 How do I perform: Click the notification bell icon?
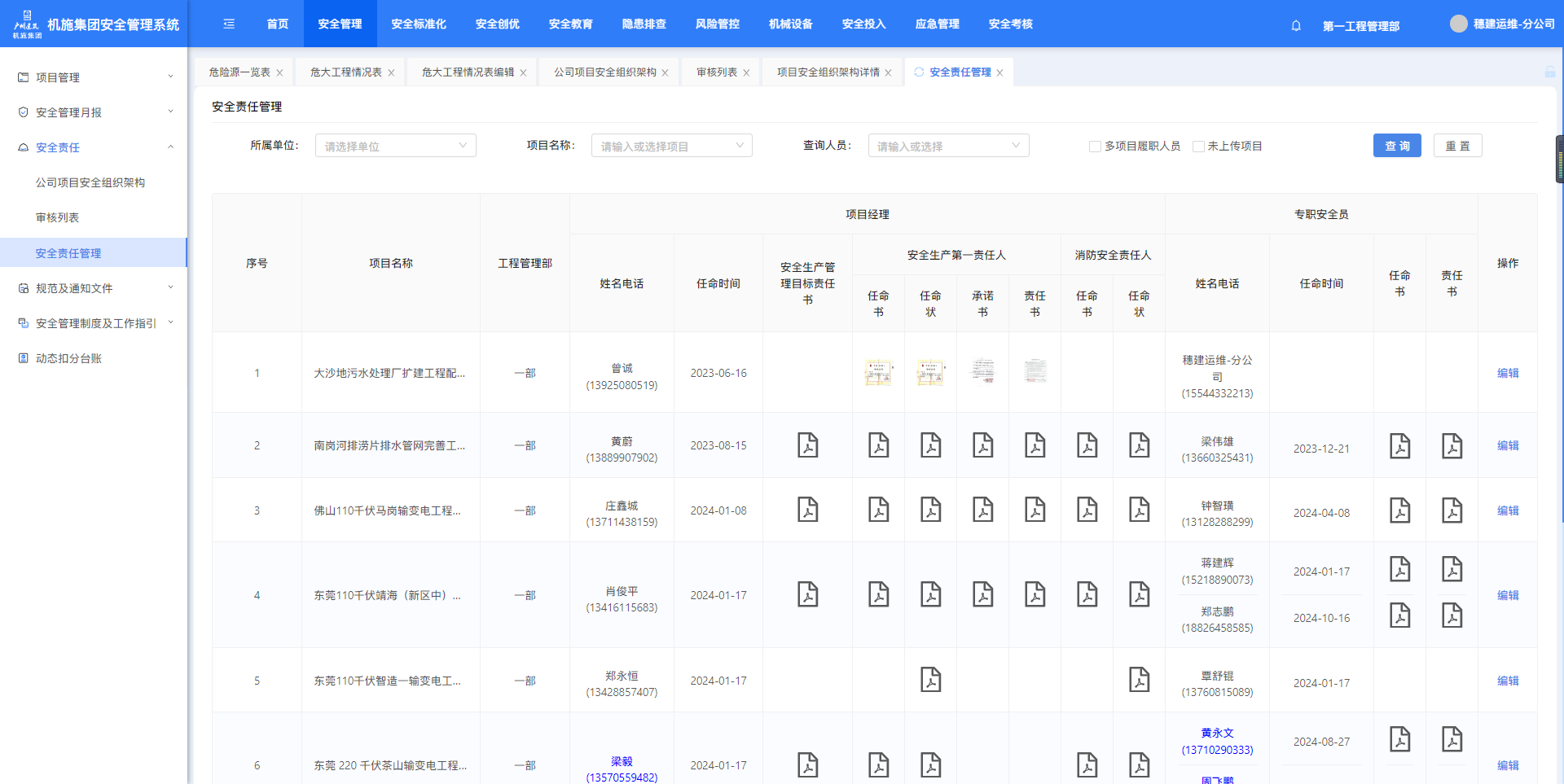click(x=1296, y=25)
